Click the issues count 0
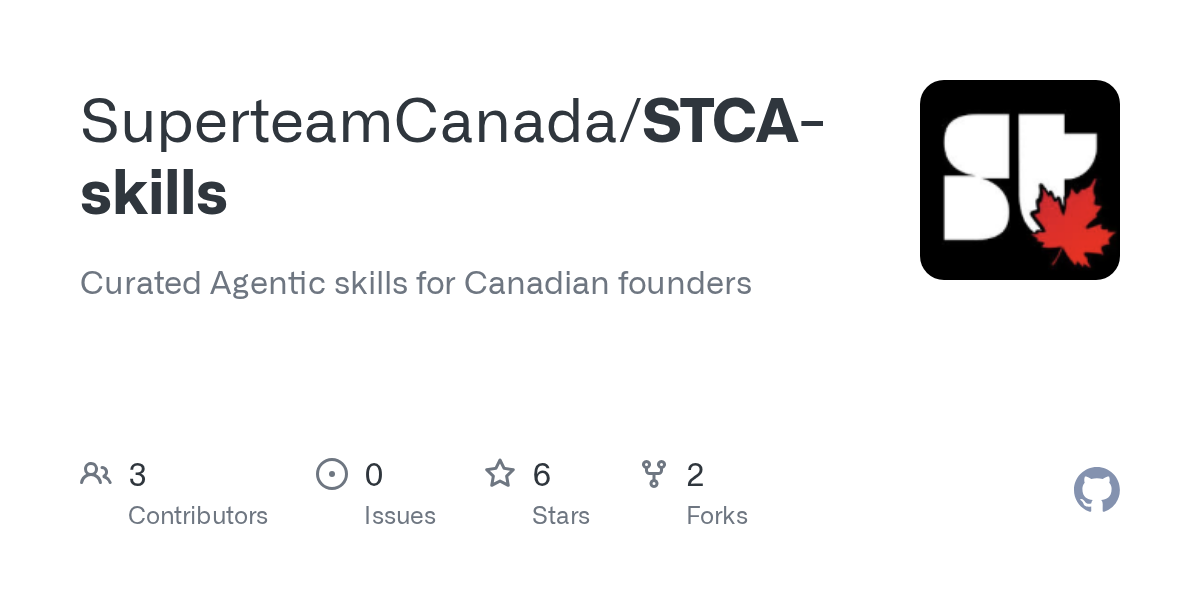Image resolution: width=1200 pixels, height=600 pixels. click(x=374, y=475)
